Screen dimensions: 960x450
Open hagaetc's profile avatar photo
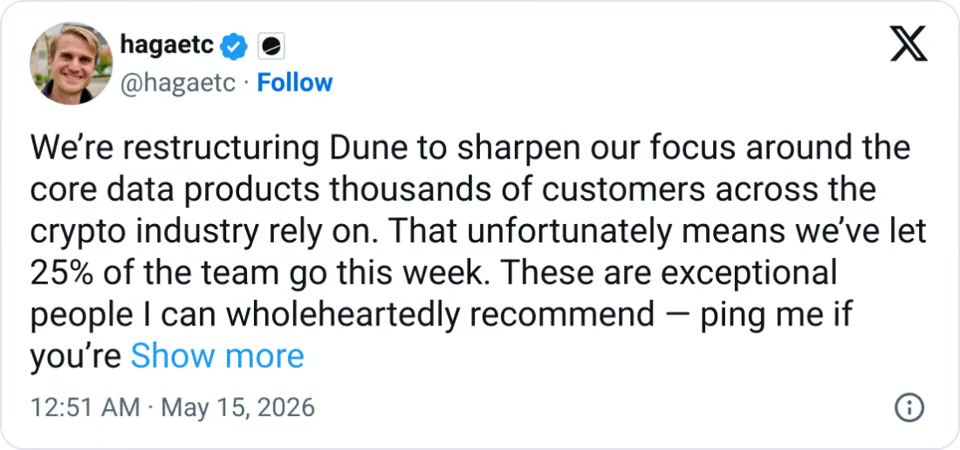pos(71,63)
